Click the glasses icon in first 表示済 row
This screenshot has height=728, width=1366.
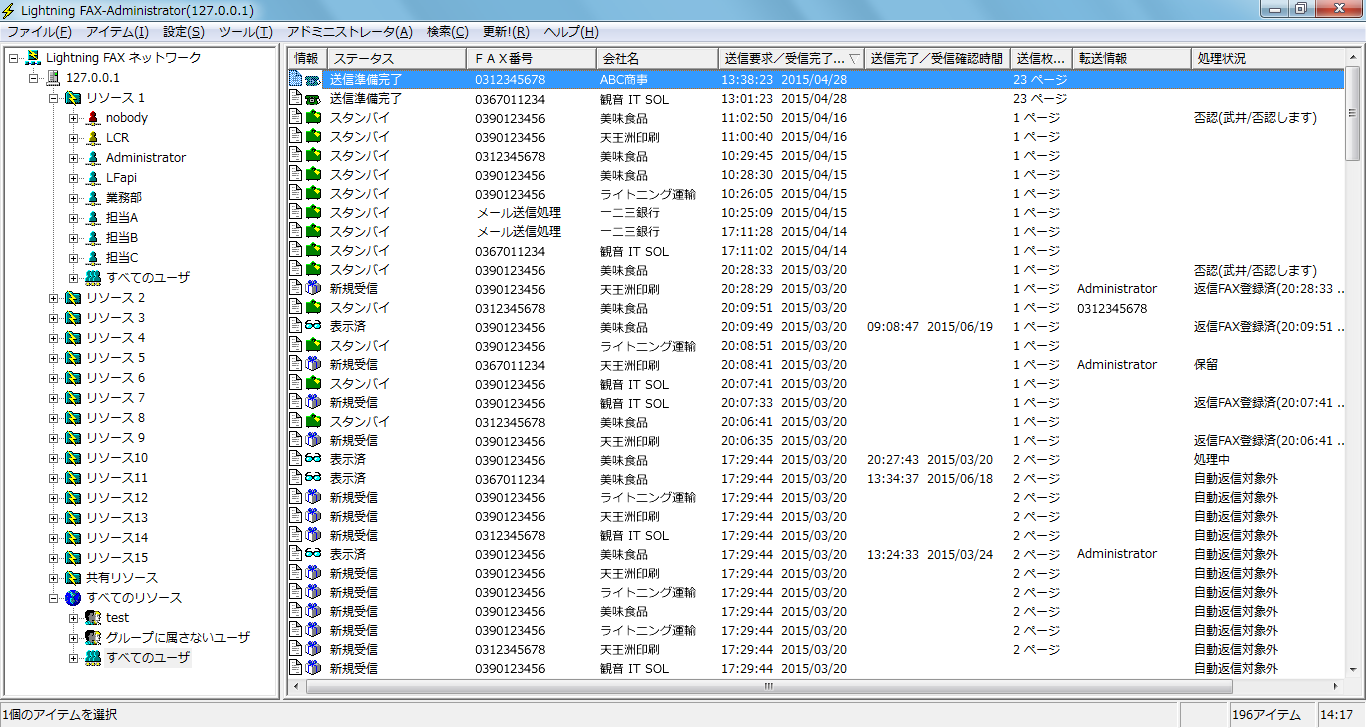click(313, 327)
